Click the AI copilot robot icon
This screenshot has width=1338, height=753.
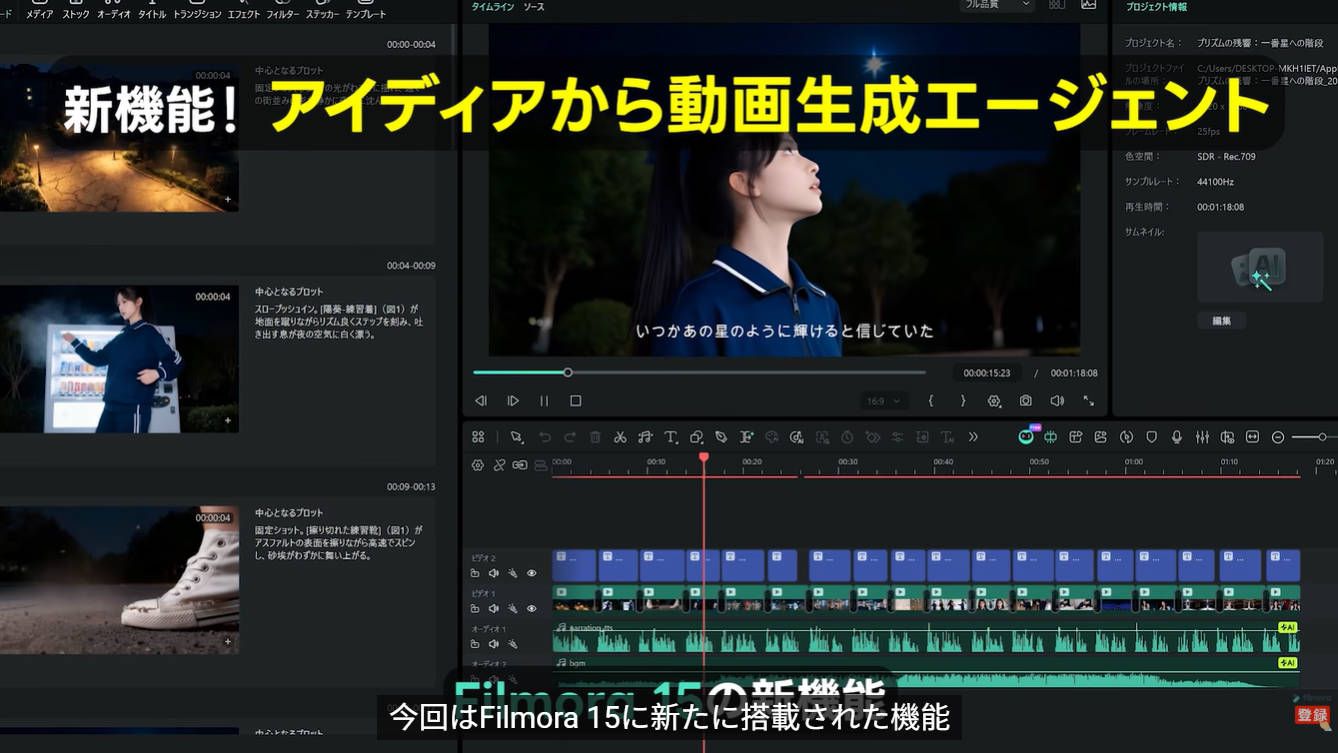pyautogui.click(x=1027, y=436)
